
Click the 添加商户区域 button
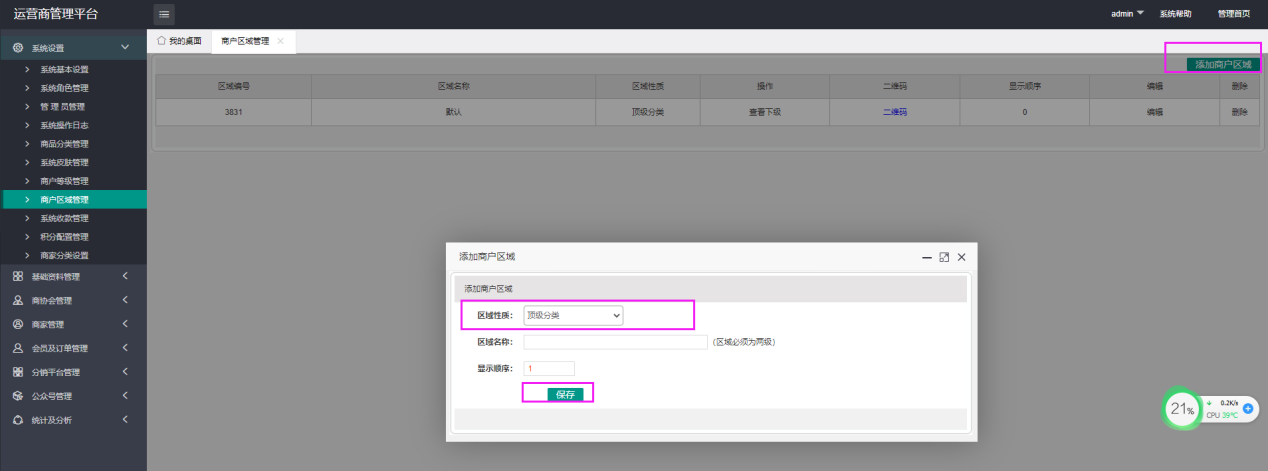(1222, 64)
